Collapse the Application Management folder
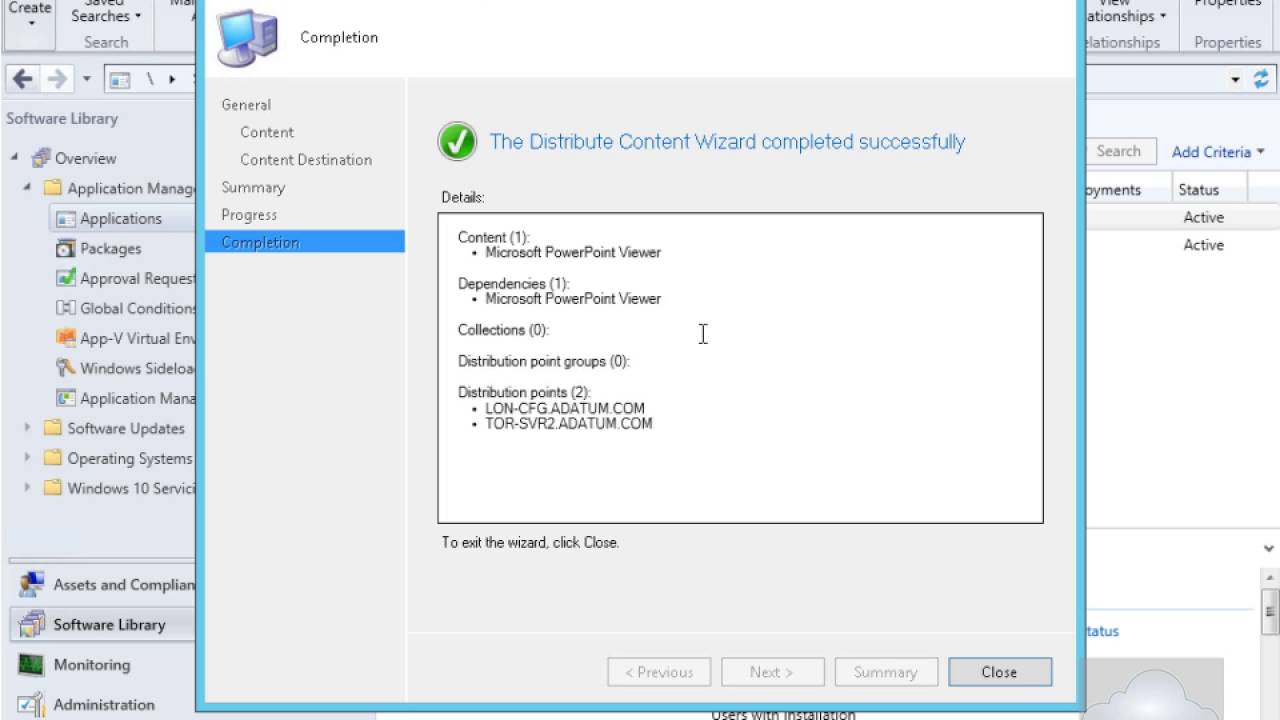This screenshot has width=1280, height=720. click(28, 188)
